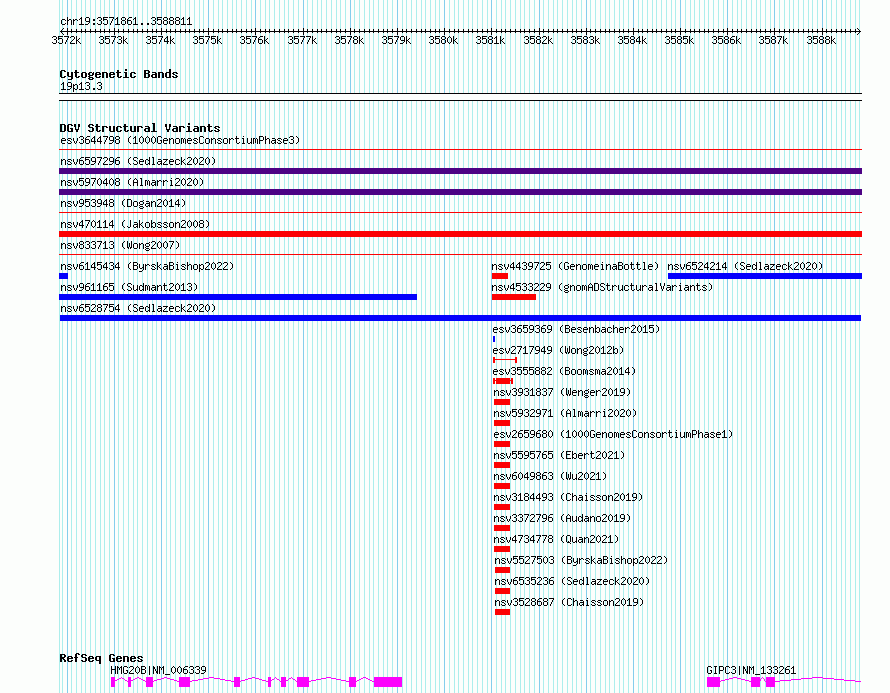Click the 3576k ruler position

tap(254, 40)
